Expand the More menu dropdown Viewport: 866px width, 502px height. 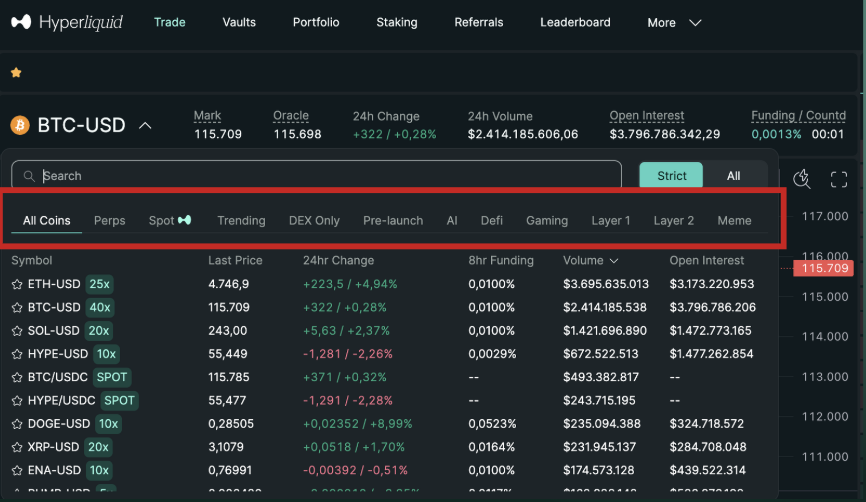click(x=674, y=23)
